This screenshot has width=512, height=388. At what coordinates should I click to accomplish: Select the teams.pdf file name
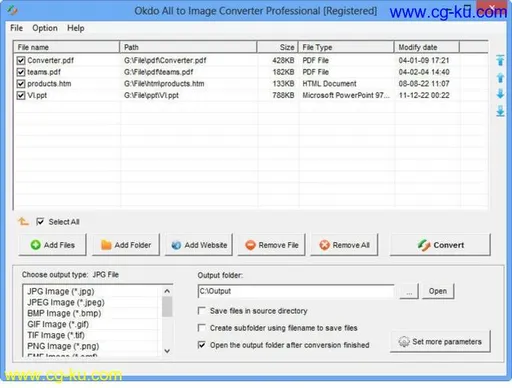[x=44, y=72]
